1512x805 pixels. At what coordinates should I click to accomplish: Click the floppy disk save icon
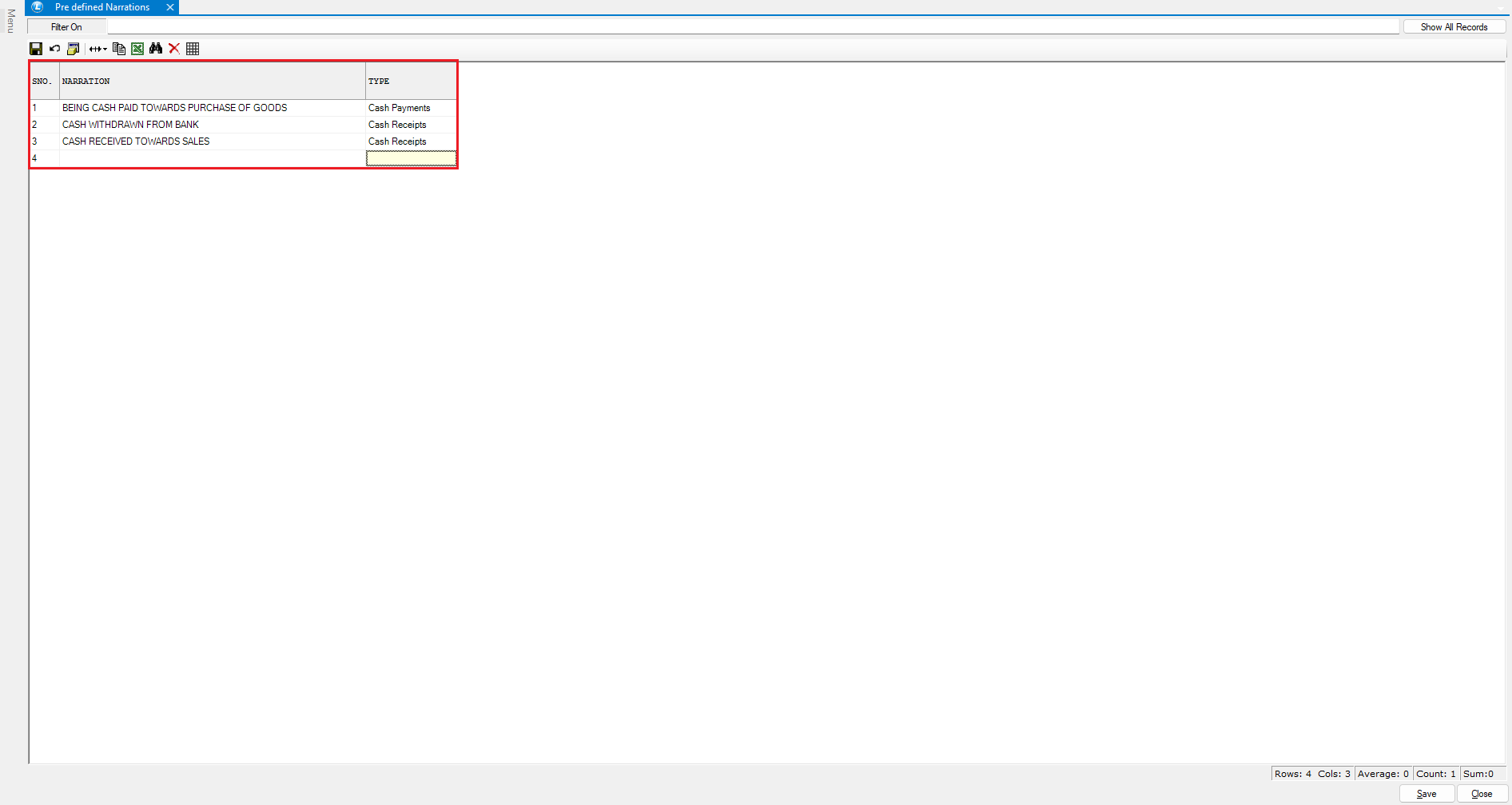pos(36,49)
